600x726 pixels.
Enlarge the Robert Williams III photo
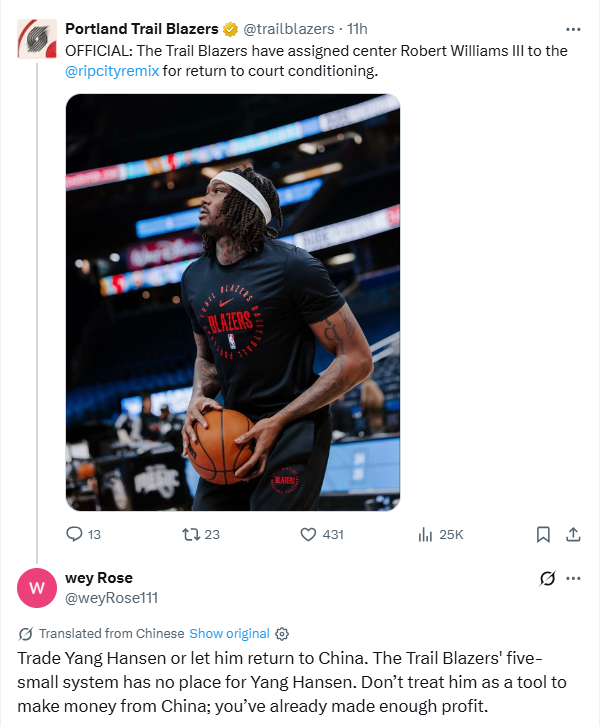[233, 303]
